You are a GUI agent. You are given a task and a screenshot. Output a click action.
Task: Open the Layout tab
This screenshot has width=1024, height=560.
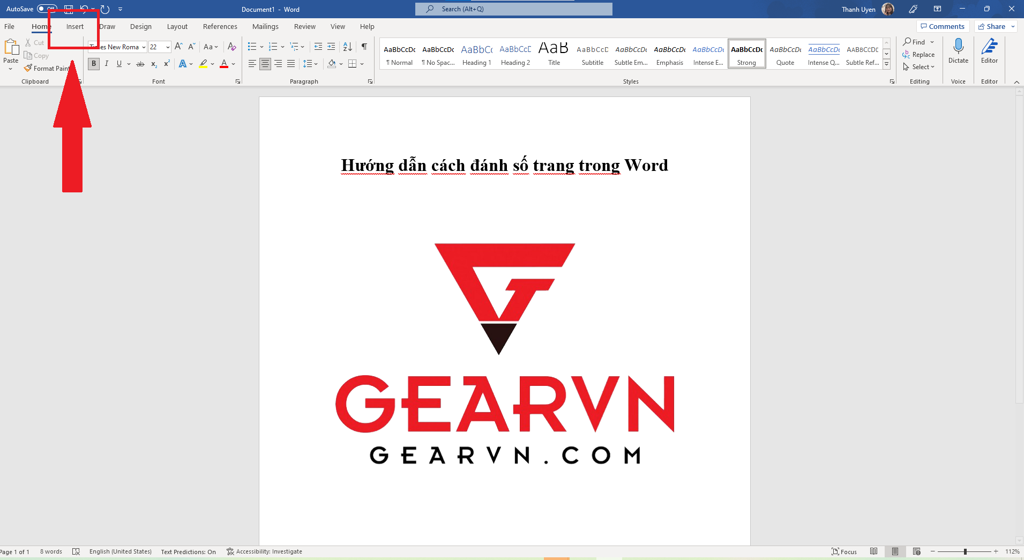point(177,27)
